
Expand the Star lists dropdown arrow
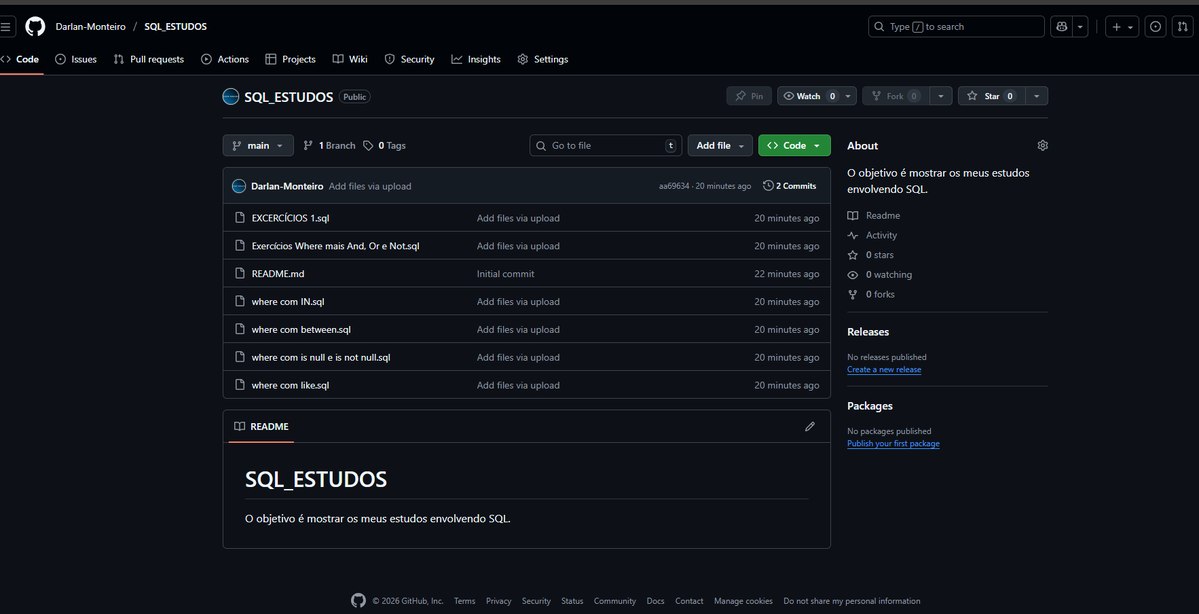click(x=1036, y=96)
